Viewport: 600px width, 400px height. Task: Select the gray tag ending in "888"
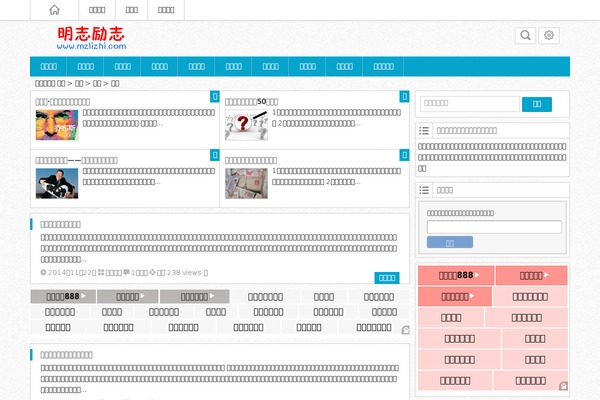pyautogui.click(x=63, y=296)
